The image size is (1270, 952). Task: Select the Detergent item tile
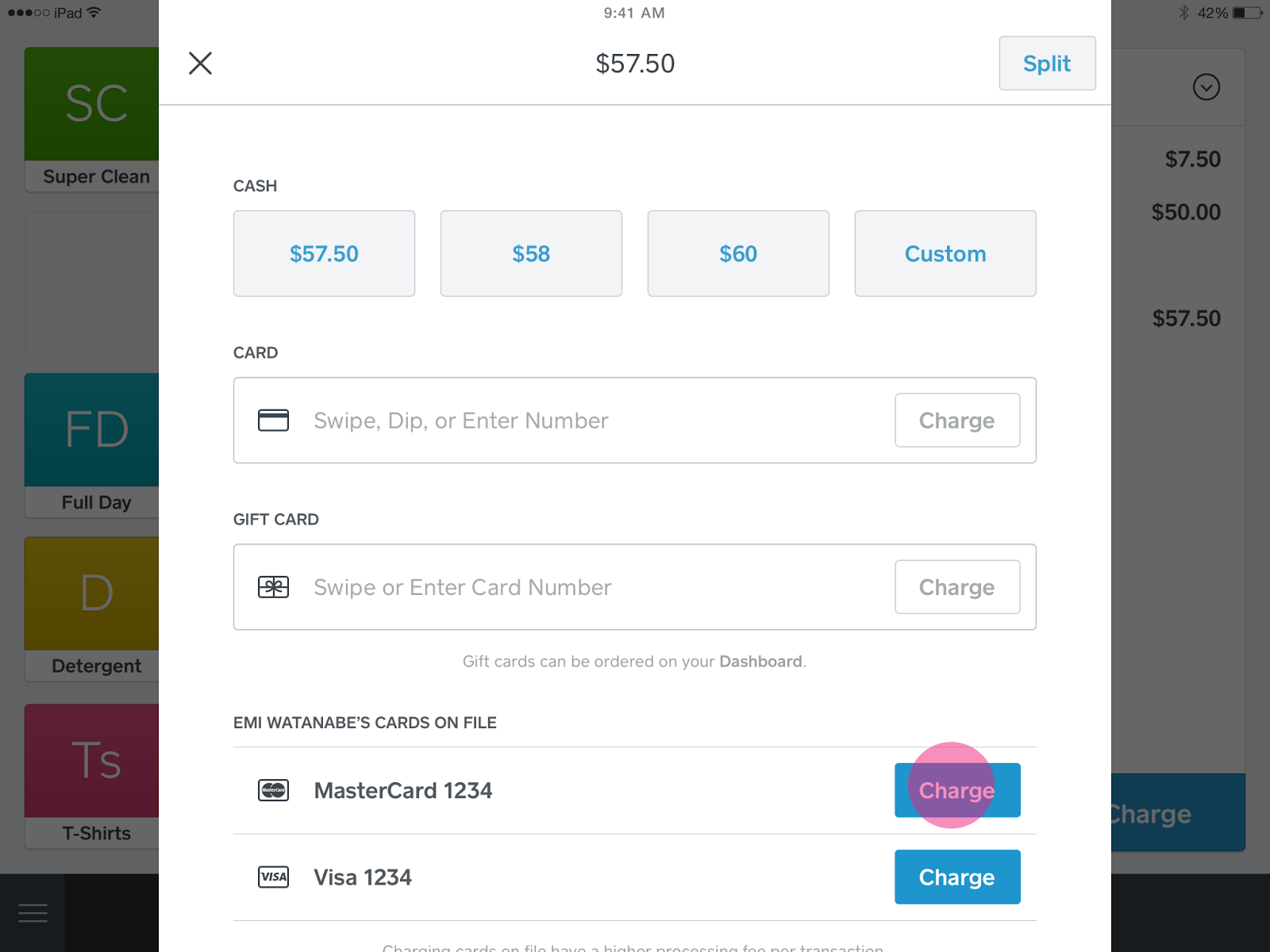coord(91,591)
